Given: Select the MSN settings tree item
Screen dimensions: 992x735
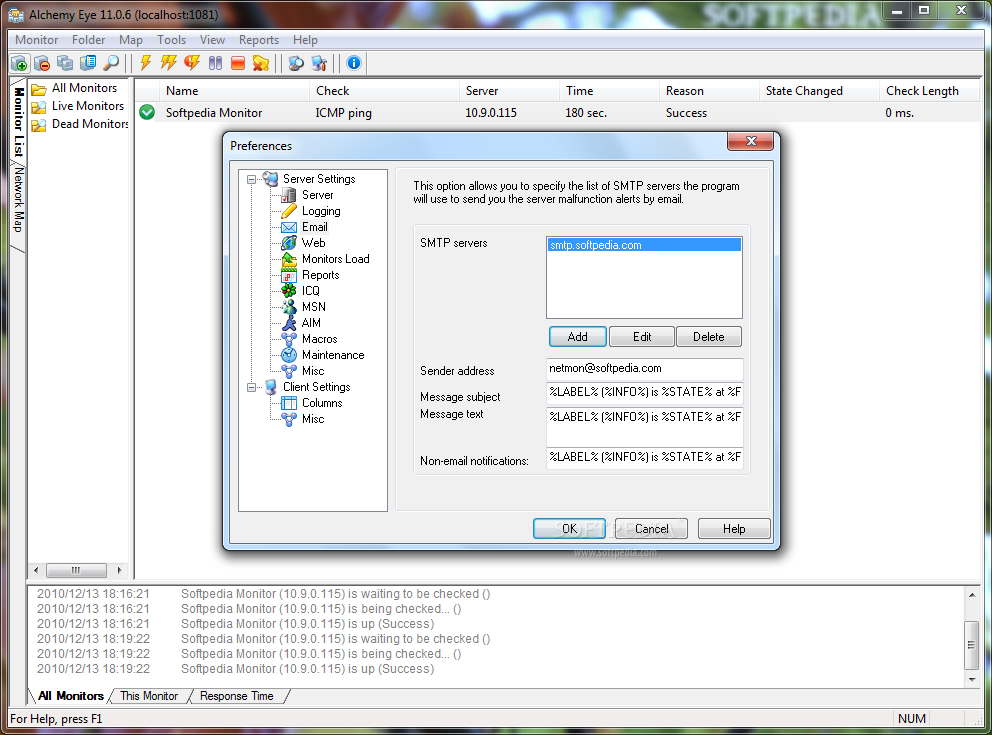Looking at the screenshot, I should tap(313, 307).
